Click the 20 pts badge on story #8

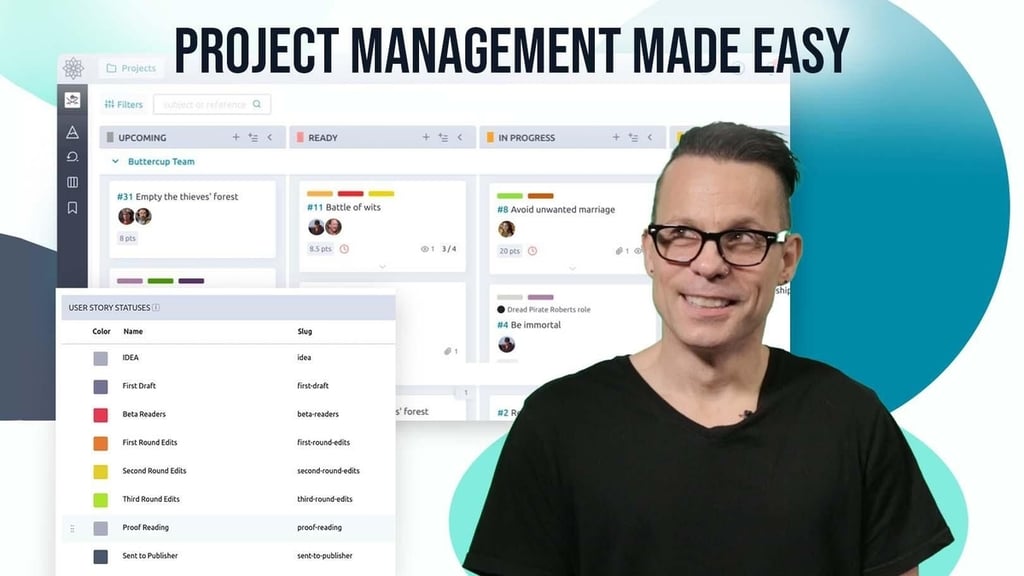pos(509,251)
